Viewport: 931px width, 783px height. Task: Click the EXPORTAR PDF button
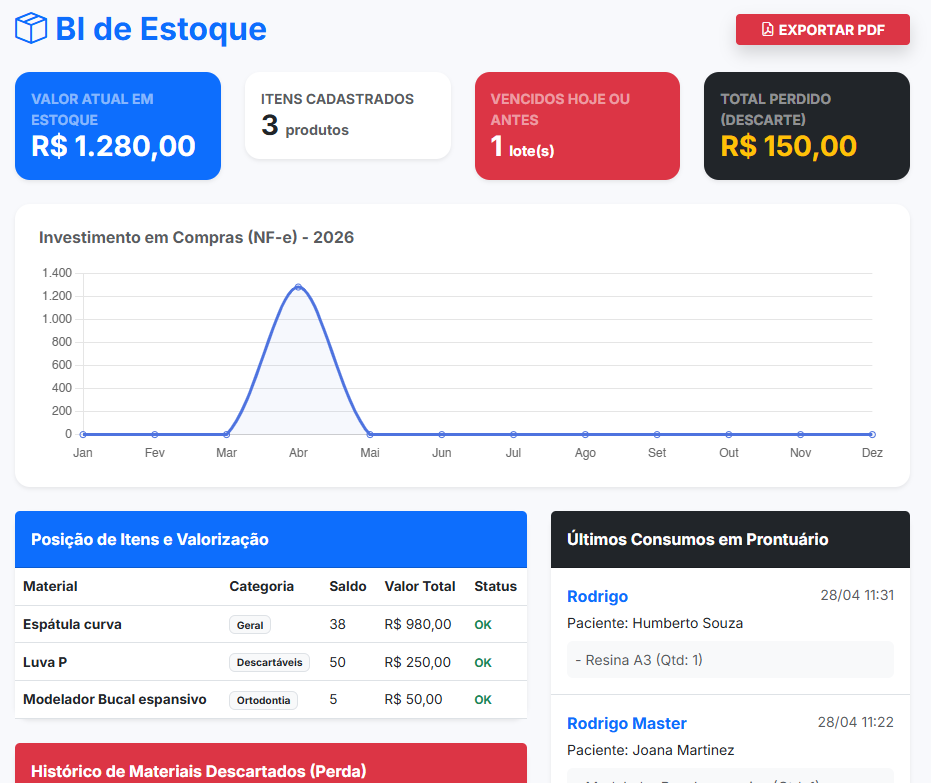point(822,30)
